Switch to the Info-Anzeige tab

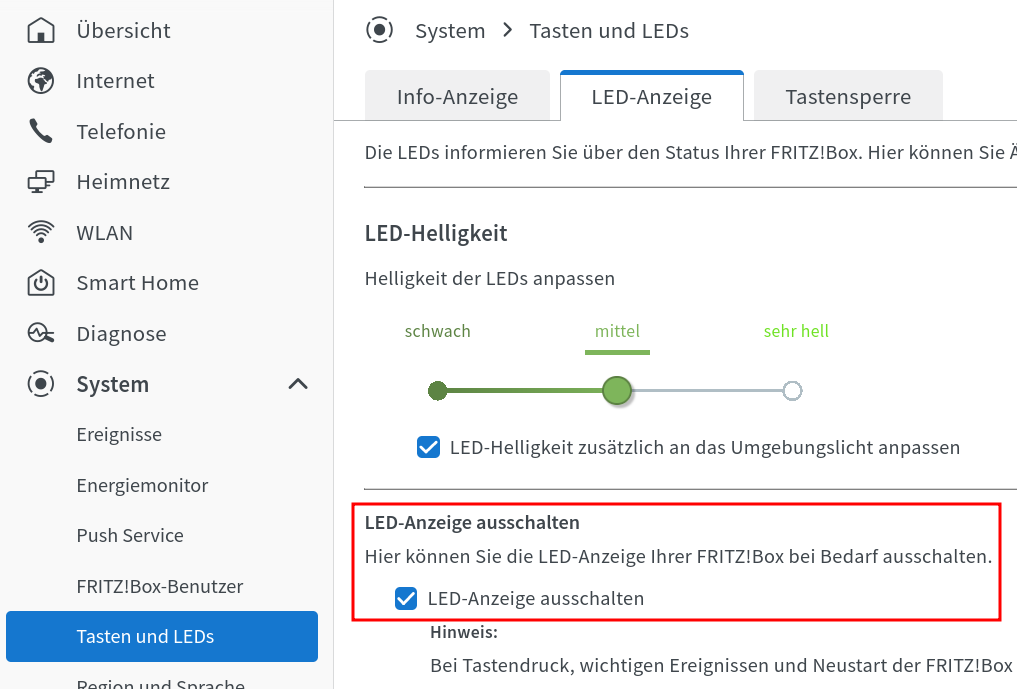pos(457,97)
